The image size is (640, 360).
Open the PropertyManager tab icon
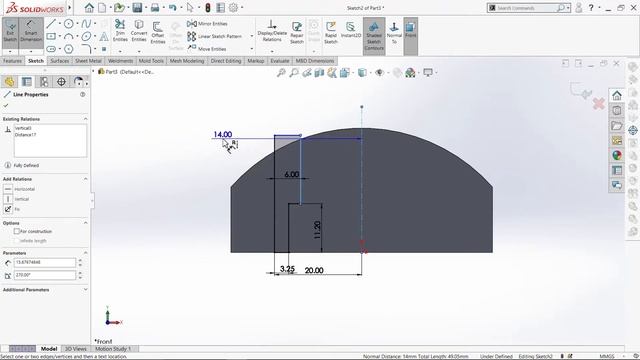pyautogui.click(x=27, y=82)
